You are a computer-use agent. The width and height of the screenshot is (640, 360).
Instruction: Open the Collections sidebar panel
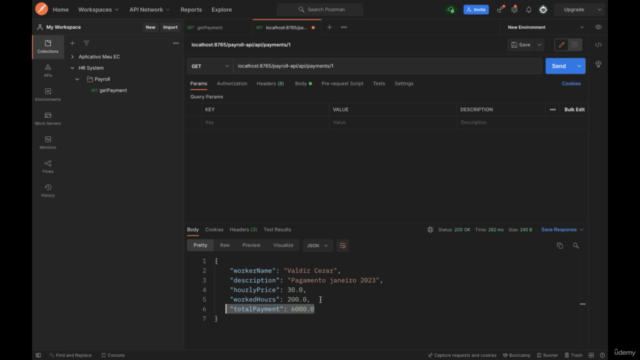tap(48, 47)
